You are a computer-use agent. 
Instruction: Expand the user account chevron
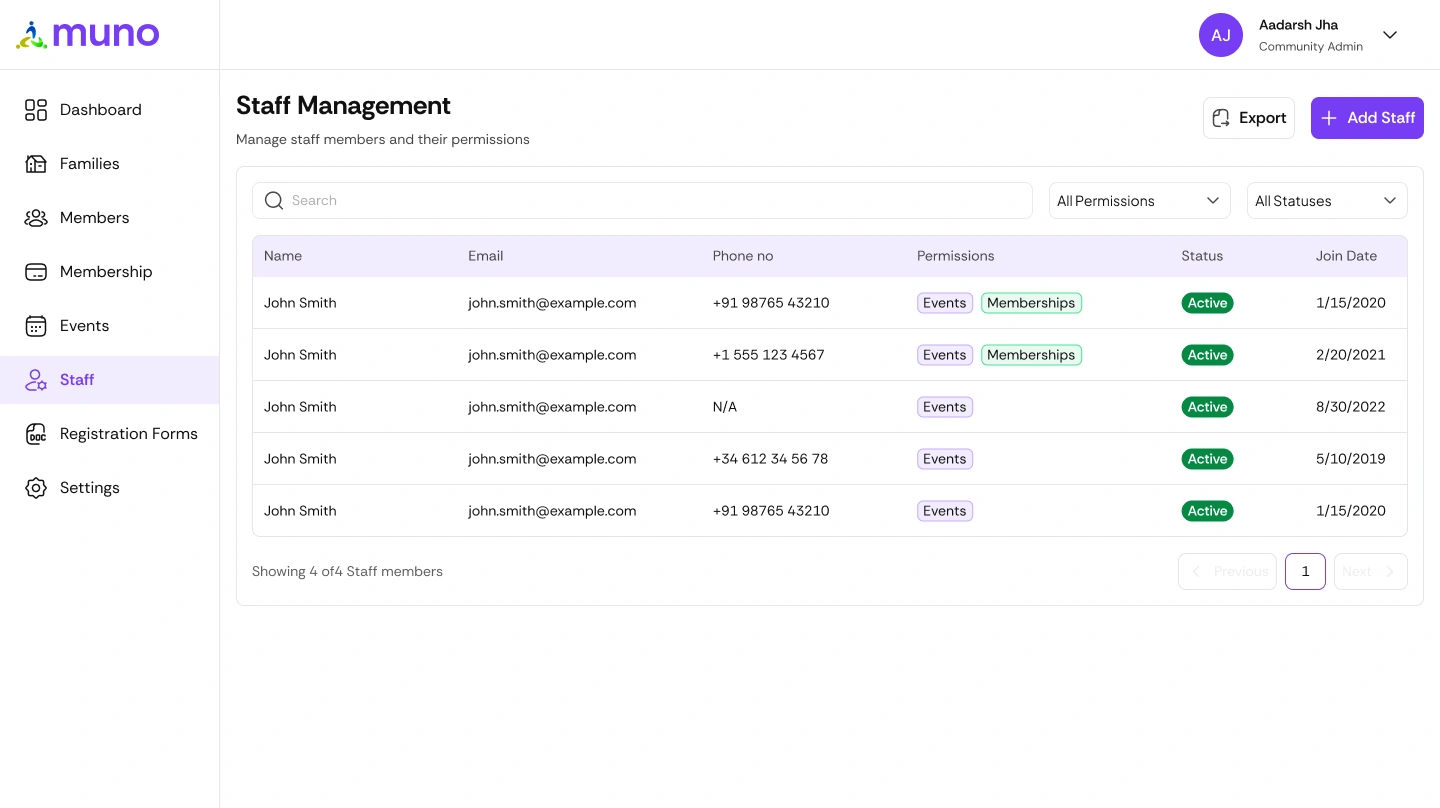[1390, 35]
